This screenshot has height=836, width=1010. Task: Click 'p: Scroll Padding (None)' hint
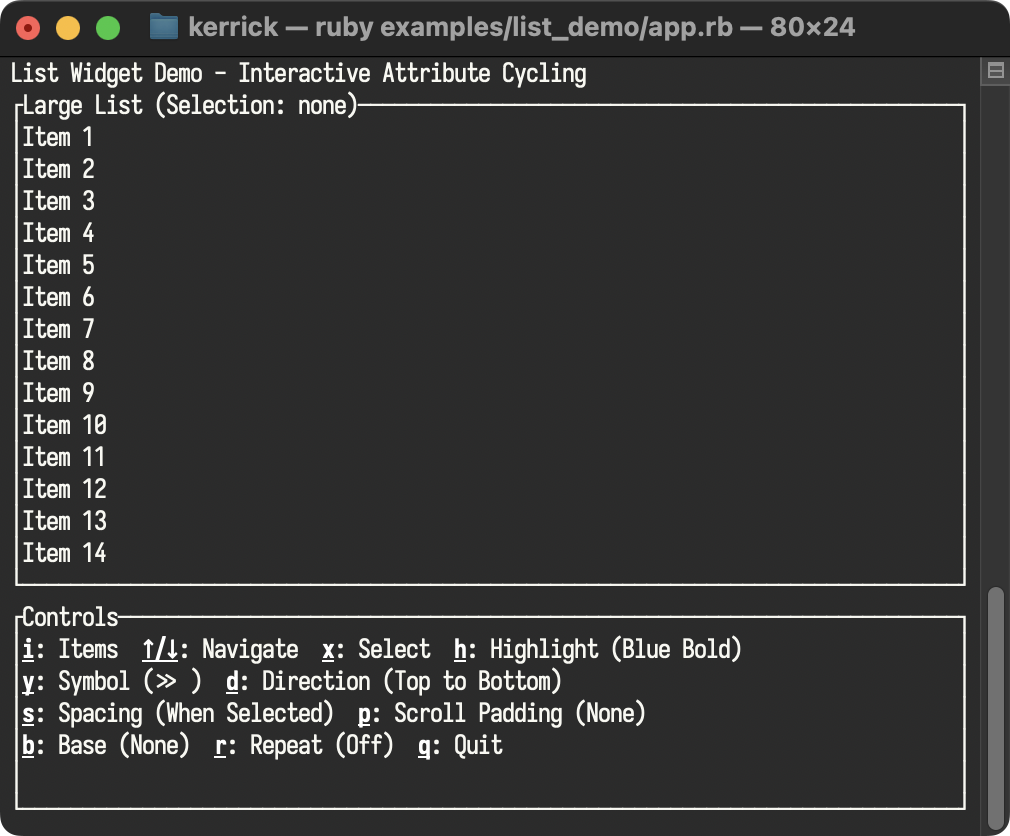tap(502, 713)
